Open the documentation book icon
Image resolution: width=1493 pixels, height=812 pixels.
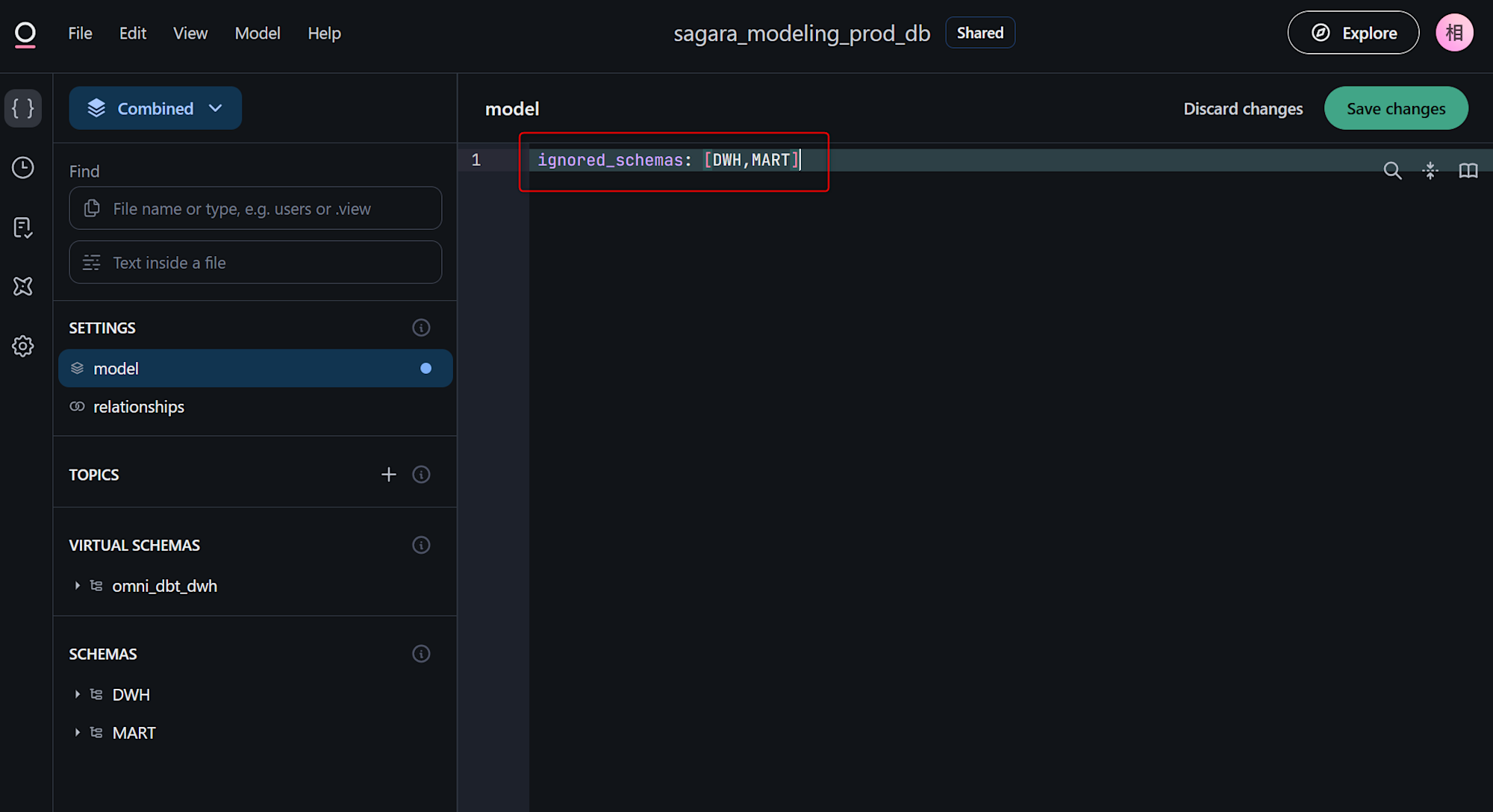tap(1468, 171)
